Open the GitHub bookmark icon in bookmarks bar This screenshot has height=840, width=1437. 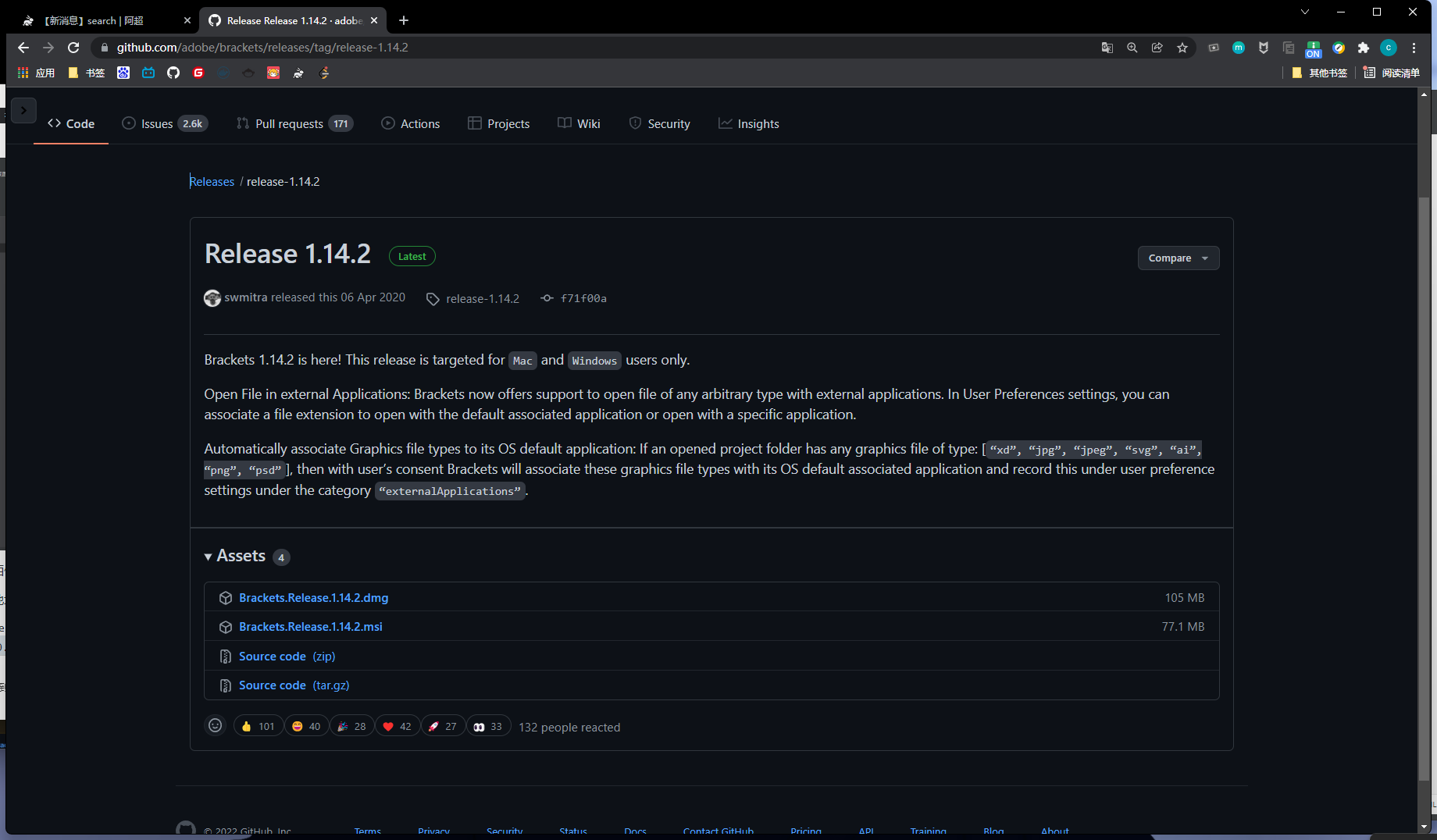(173, 73)
